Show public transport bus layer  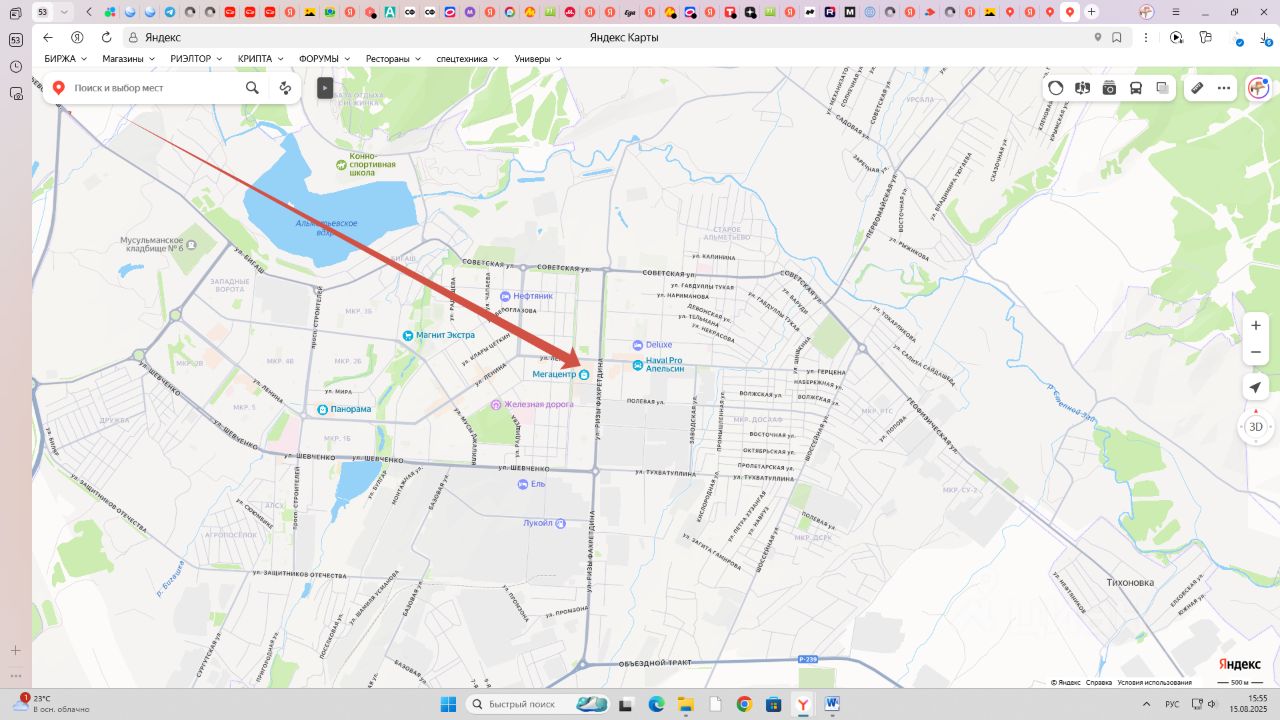(1136, 88)
